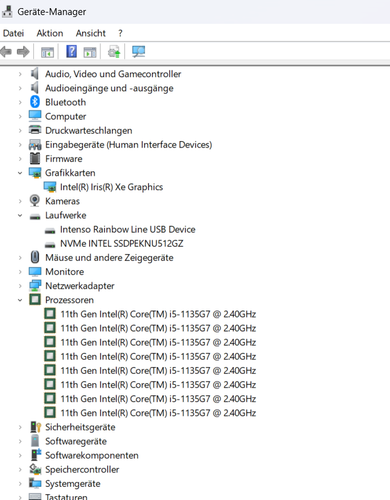Viewport: 390px width, 500px height.
Task: Select the Computer label
Action: click(x=66, y=116)
